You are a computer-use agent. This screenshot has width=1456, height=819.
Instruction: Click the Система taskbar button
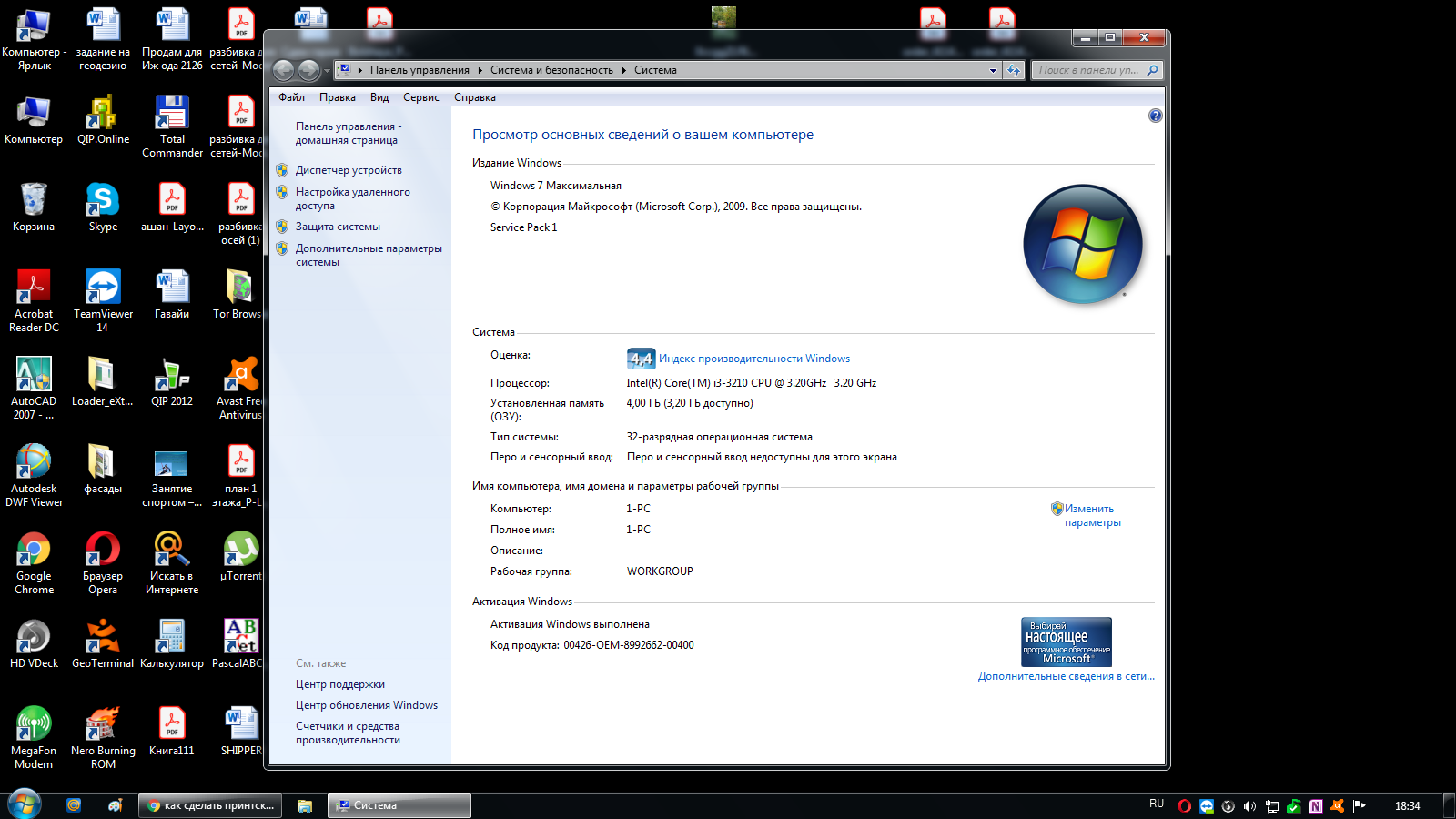click(x=399, y=805)
